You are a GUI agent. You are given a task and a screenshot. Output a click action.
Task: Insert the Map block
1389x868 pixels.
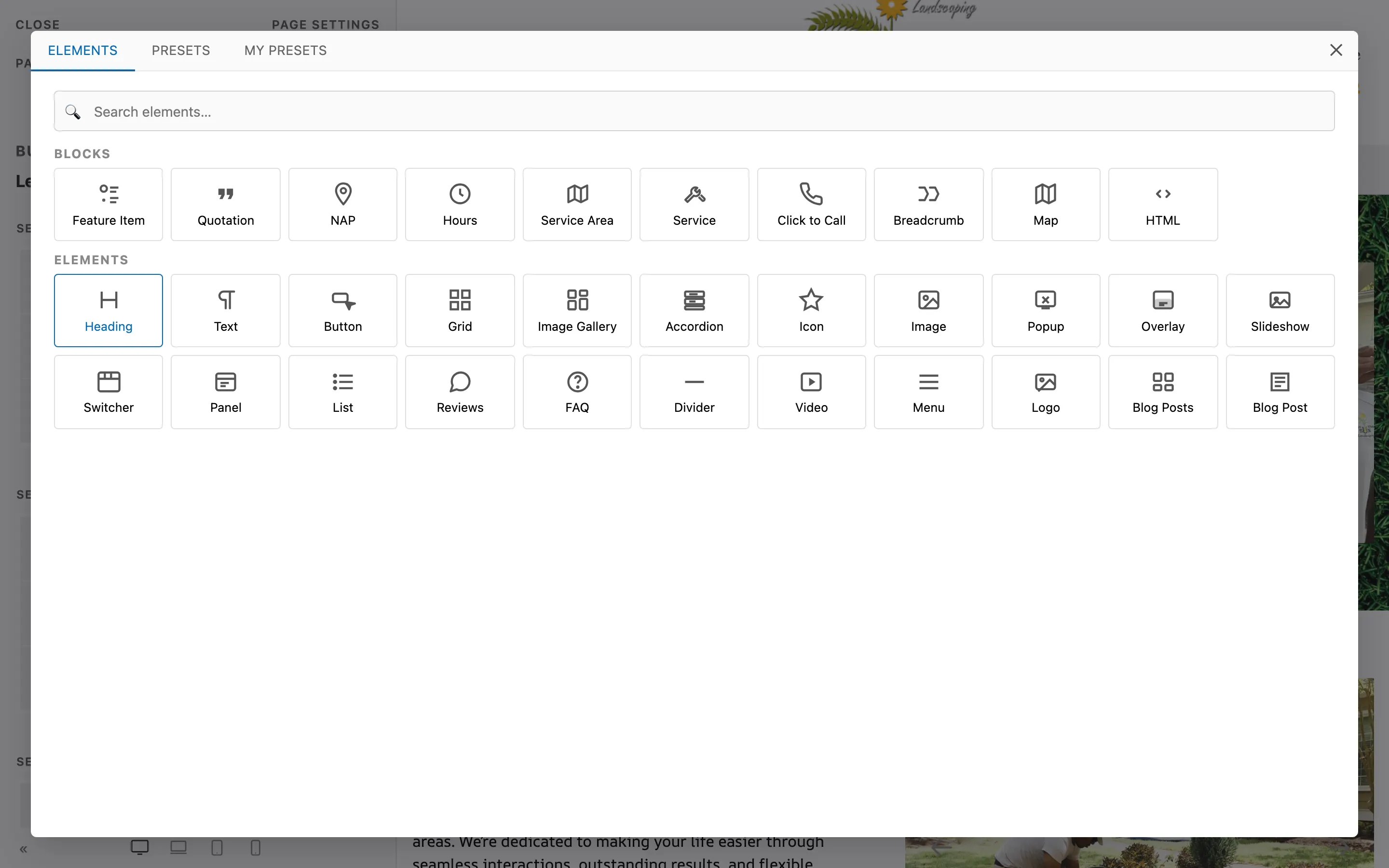[1046, 204]
